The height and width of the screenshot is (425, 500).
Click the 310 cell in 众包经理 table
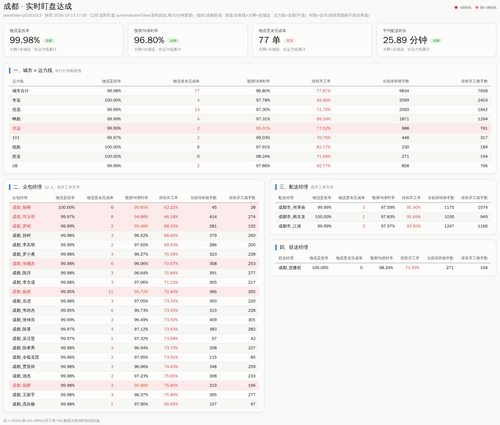[213, 310]
